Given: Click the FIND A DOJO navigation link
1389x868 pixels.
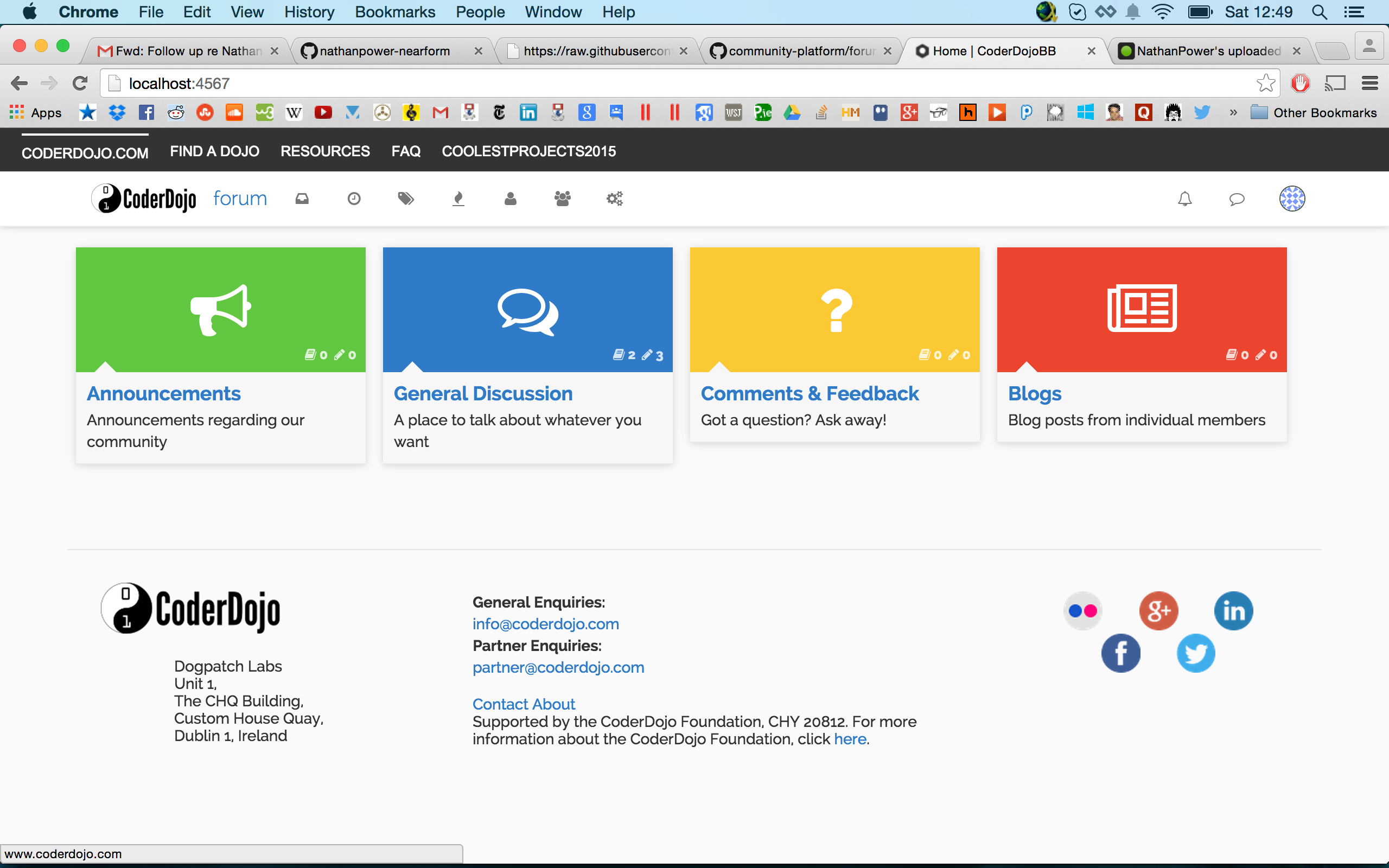Looking at the screenshot, I should (214, 151).
